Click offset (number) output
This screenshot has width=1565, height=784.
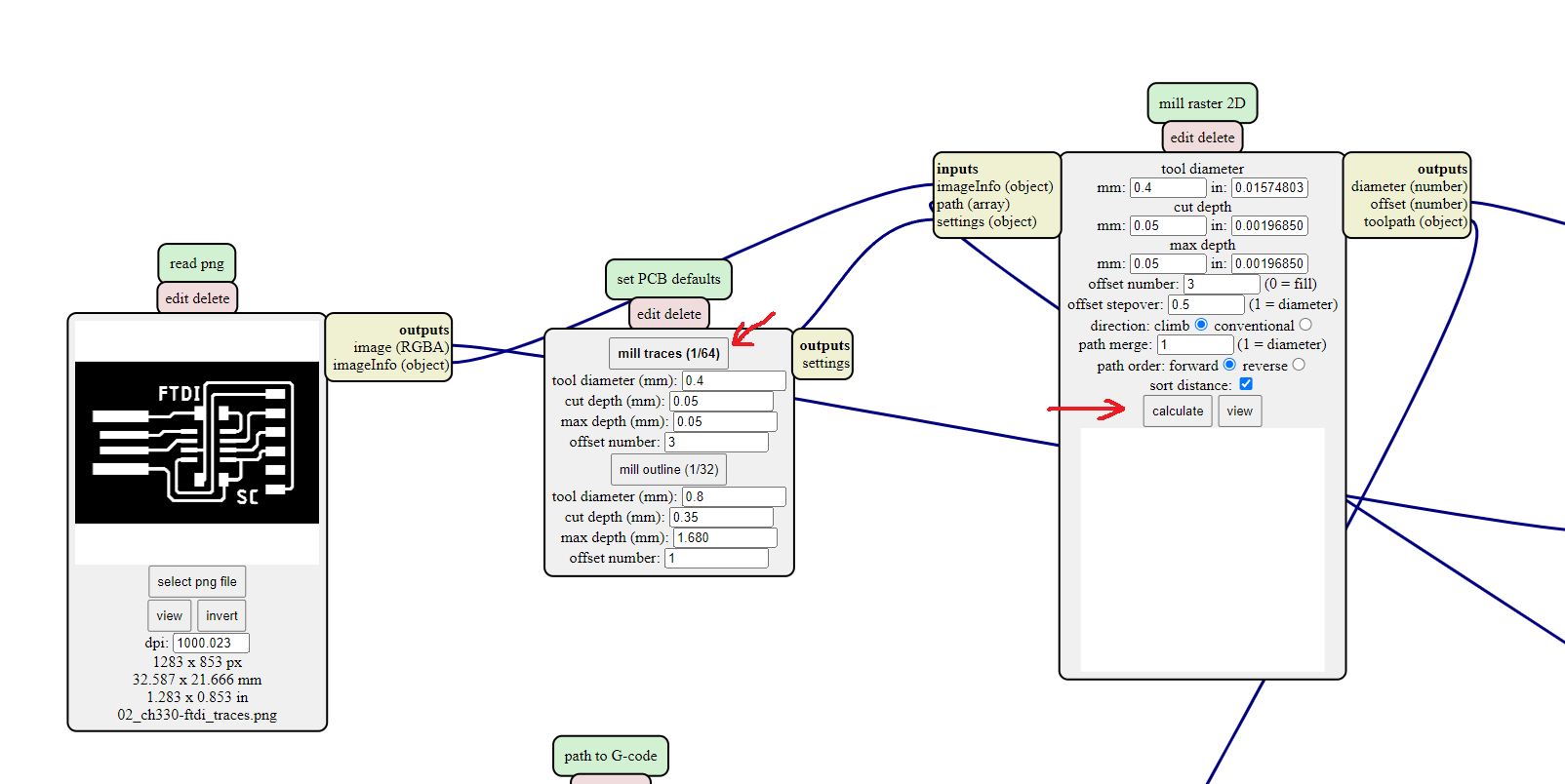[x=1419, y=204]
